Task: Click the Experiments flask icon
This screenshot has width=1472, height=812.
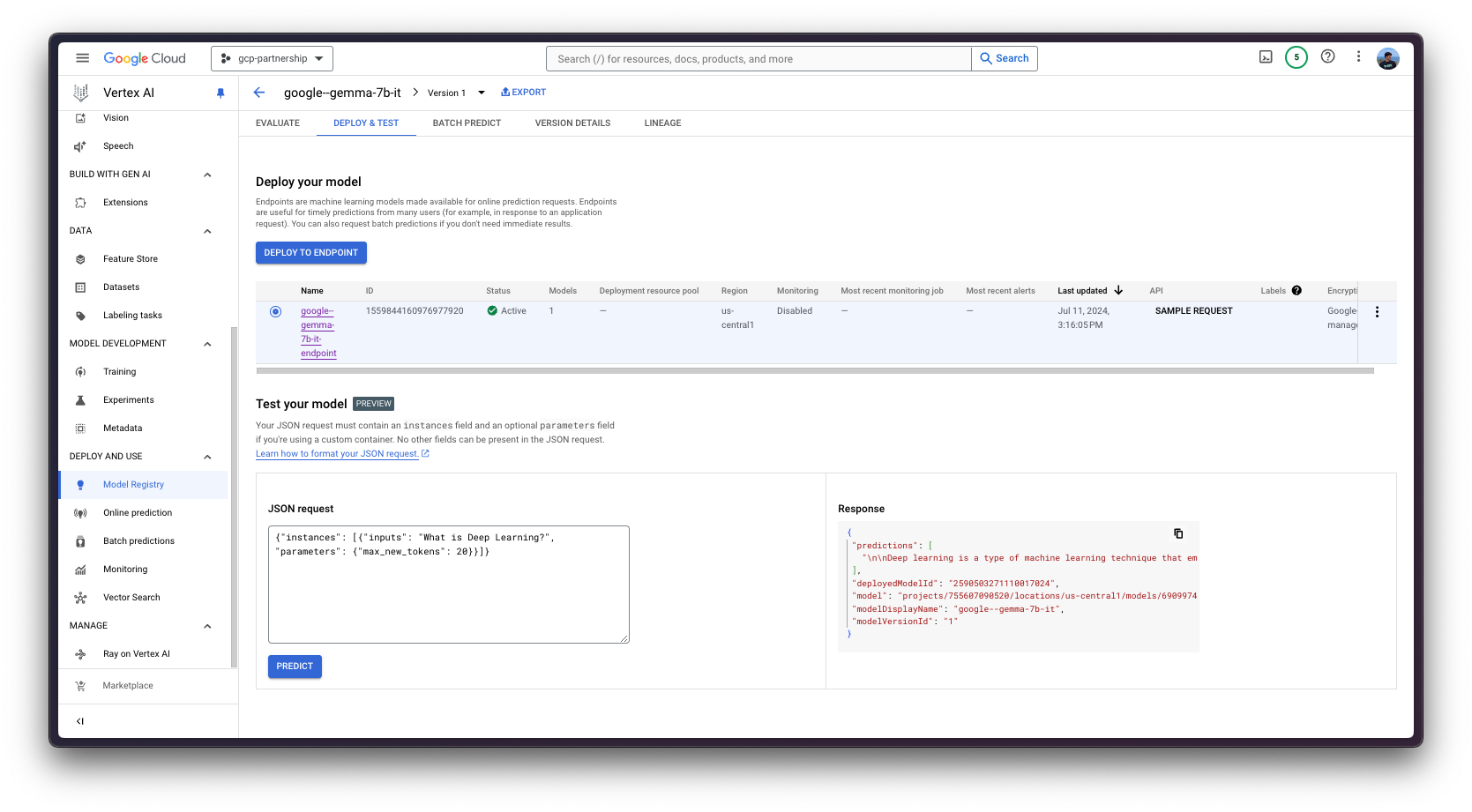Action: (x=80, y=400)
